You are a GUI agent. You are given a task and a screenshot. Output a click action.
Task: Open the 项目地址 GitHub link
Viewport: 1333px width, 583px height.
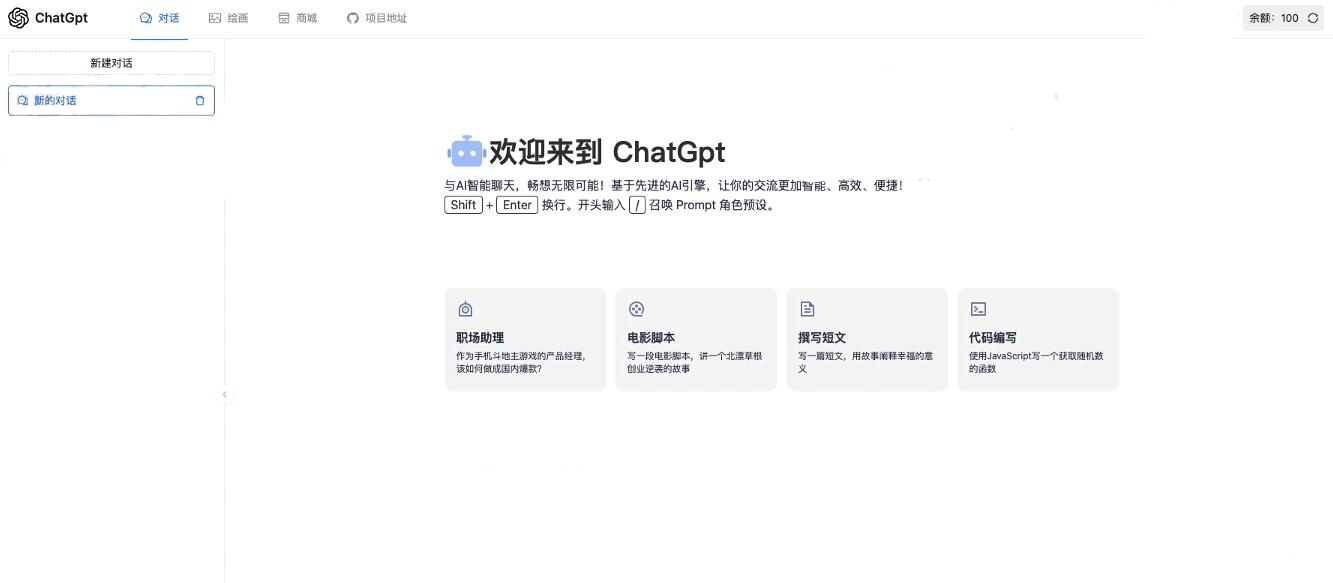[377, 18]
